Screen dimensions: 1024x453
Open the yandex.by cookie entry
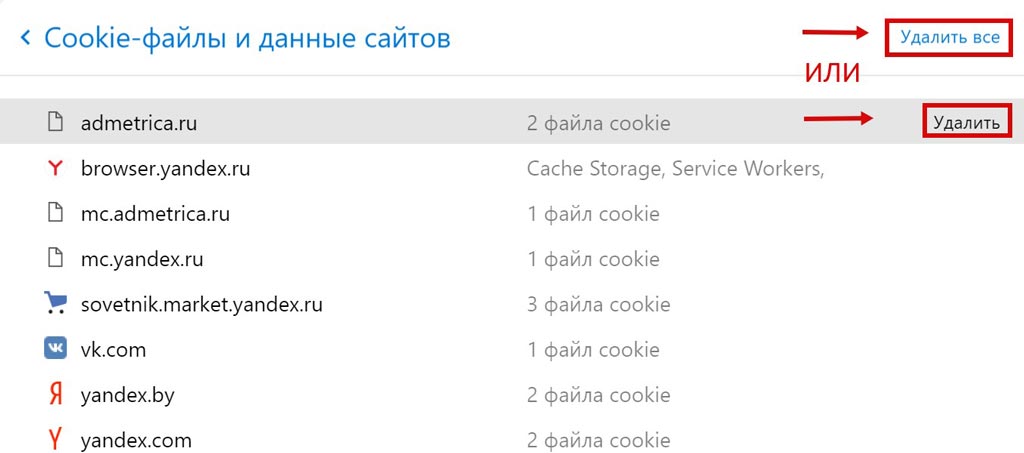point(127,395)
